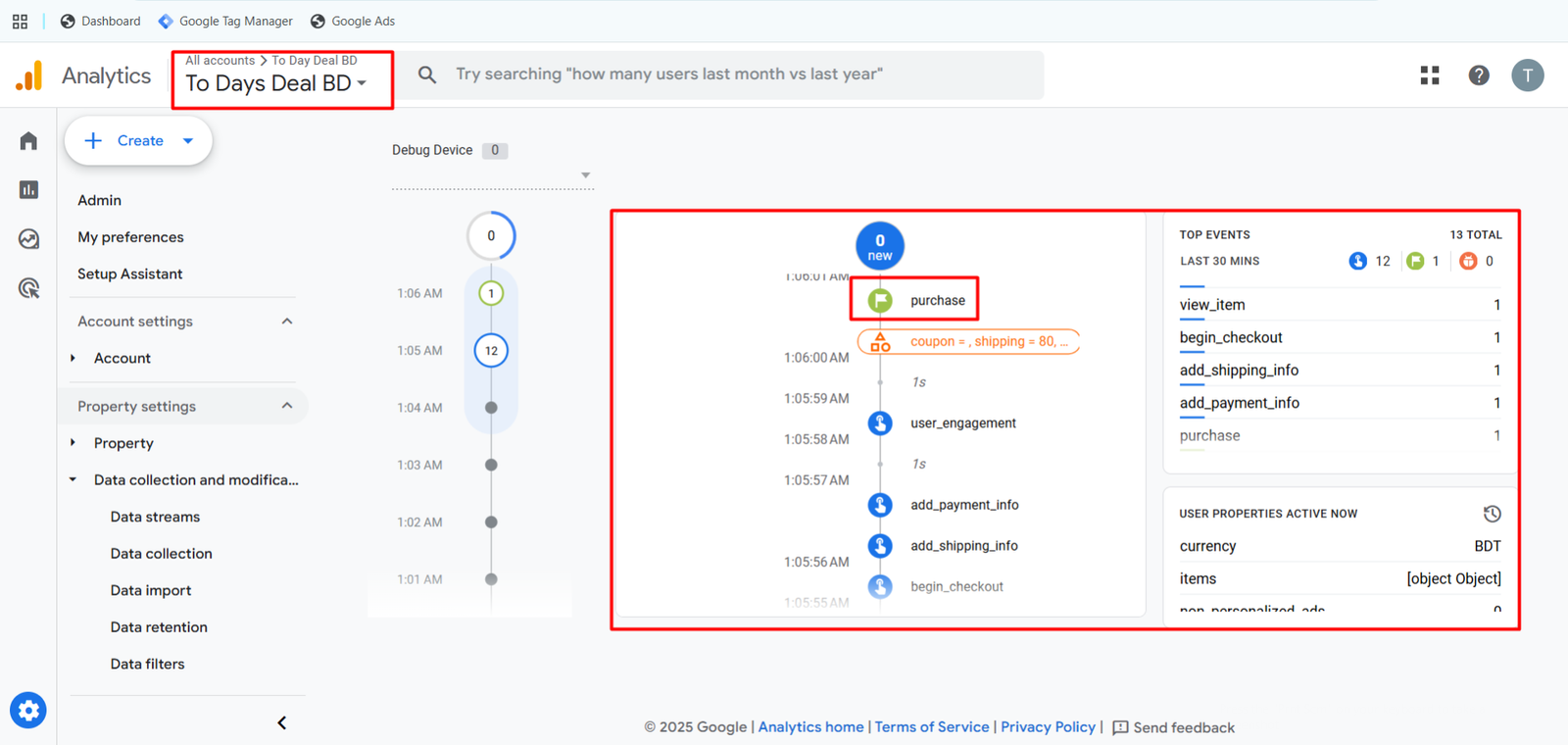The height and width of the screenshot is (745, 1568).
Task: Open the Advertising icon in sidebar
Action: click(x=28, y=288)
